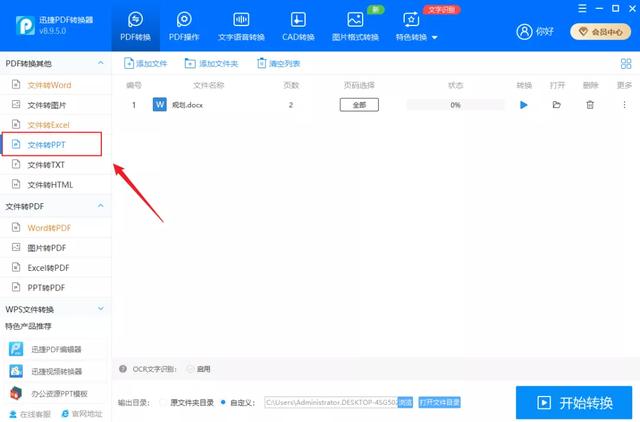Switch to the CAD转换 tab
This screenshot has width=640, height=422.
[298, 26]
